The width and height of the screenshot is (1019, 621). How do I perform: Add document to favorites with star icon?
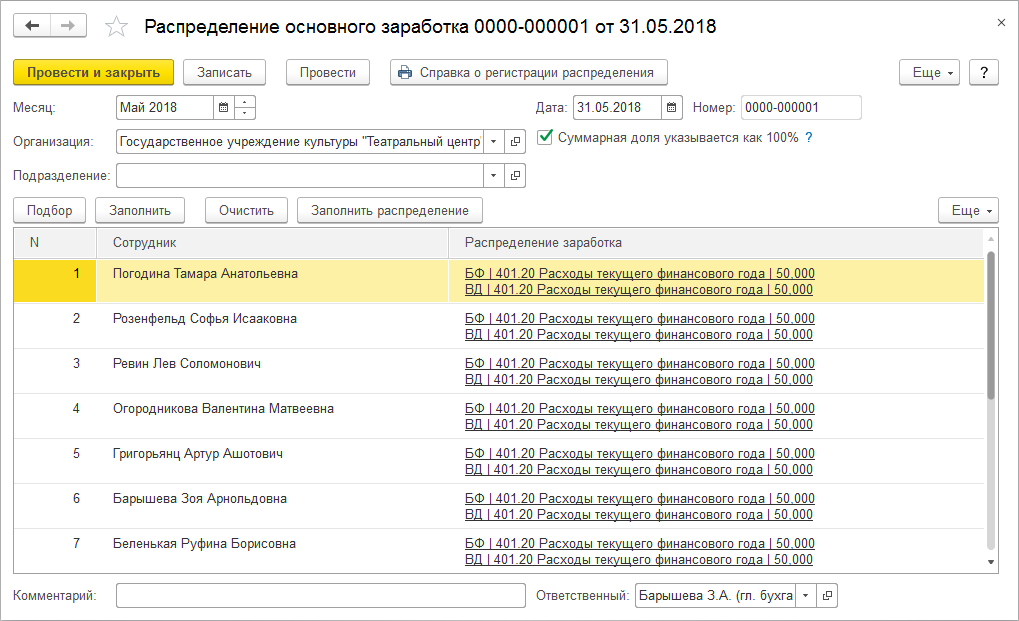(x=117, y=27)
